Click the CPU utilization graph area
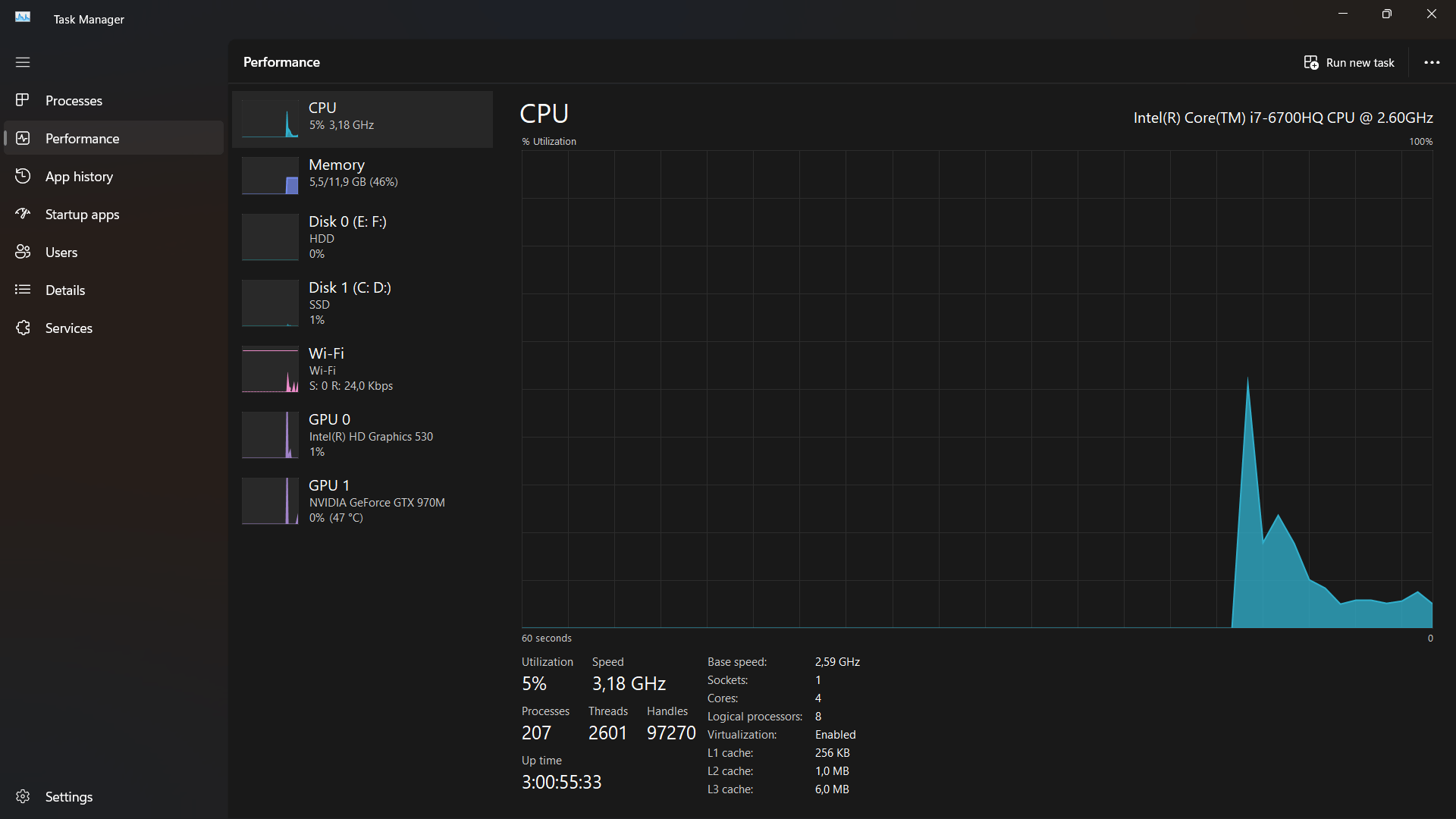1456x819 pixels. 977,388
